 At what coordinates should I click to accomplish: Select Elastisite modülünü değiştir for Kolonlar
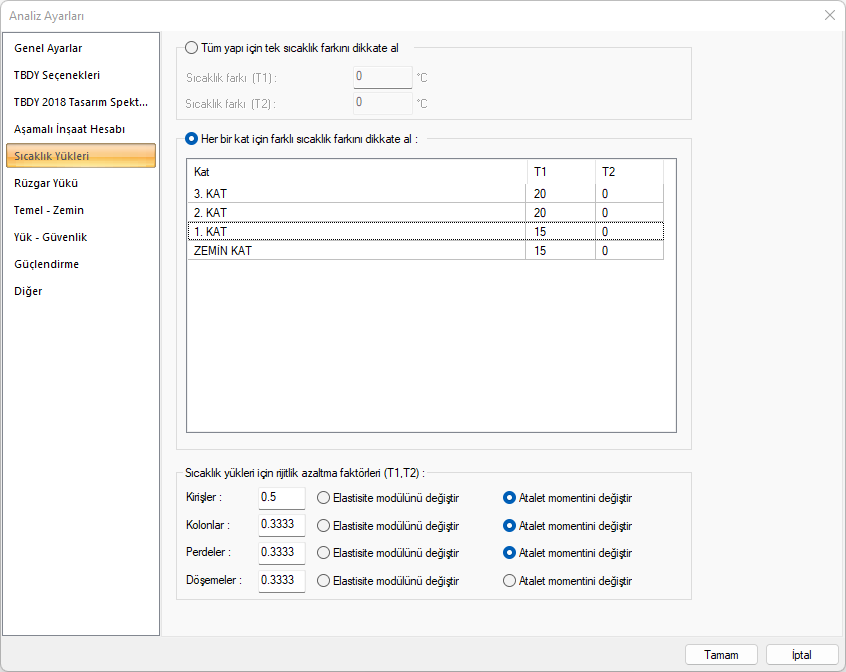pos(323,525)
